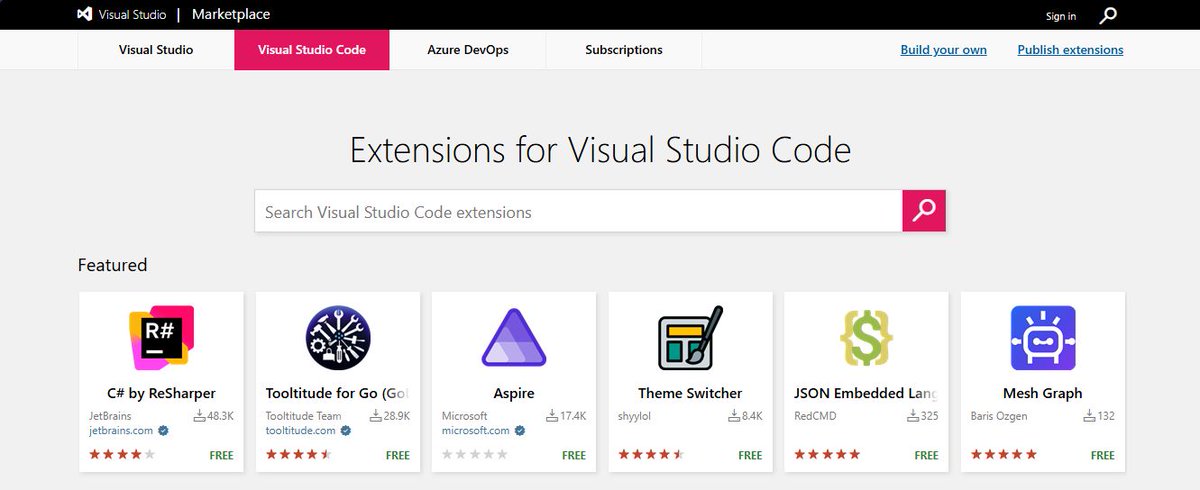Switch to the Visual Studio tab
This screenshot has height=490, width=1200.
click(156, 49)
